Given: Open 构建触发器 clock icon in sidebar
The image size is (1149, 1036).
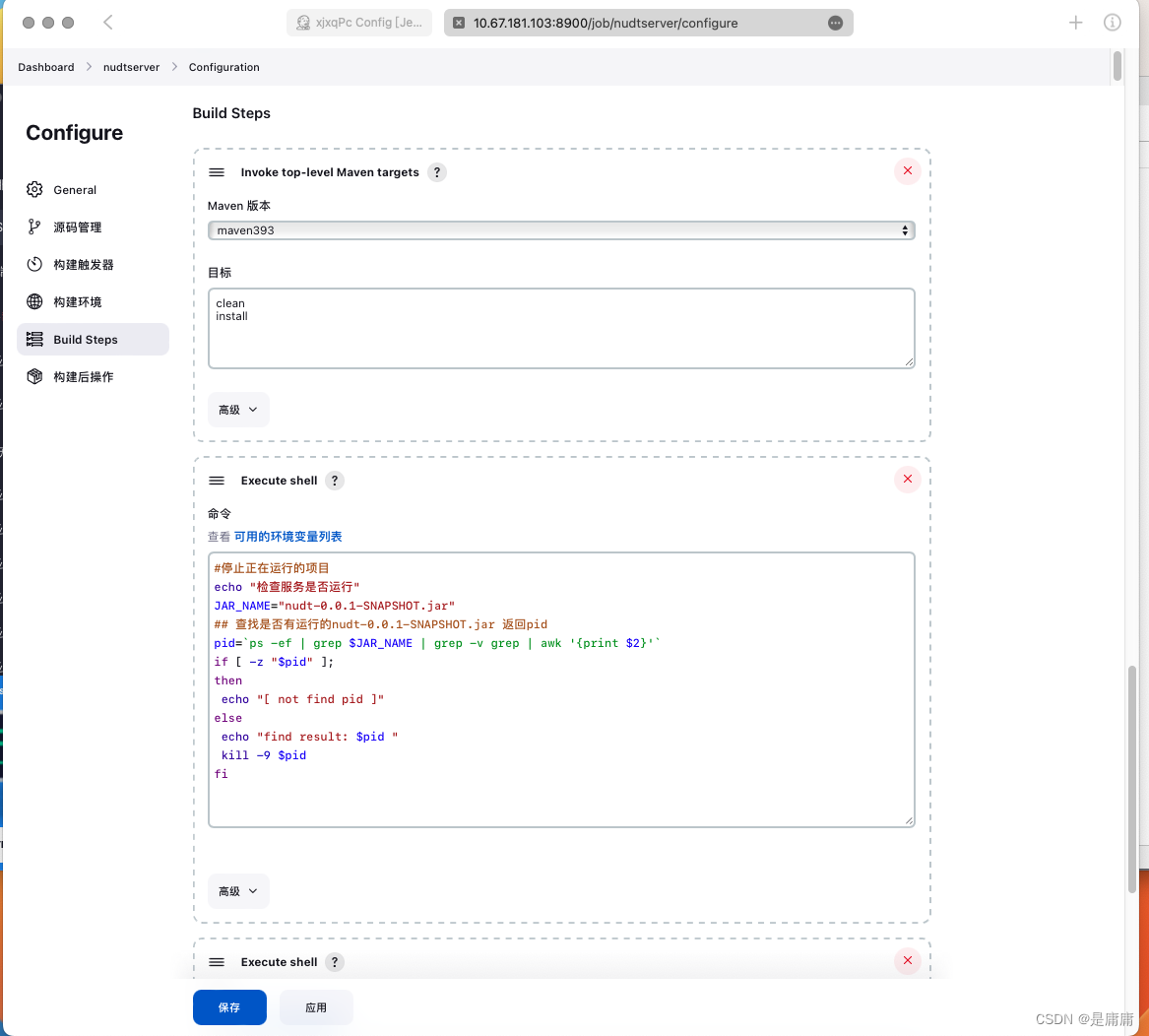Looking at the screenshot, I should [34, 264].
